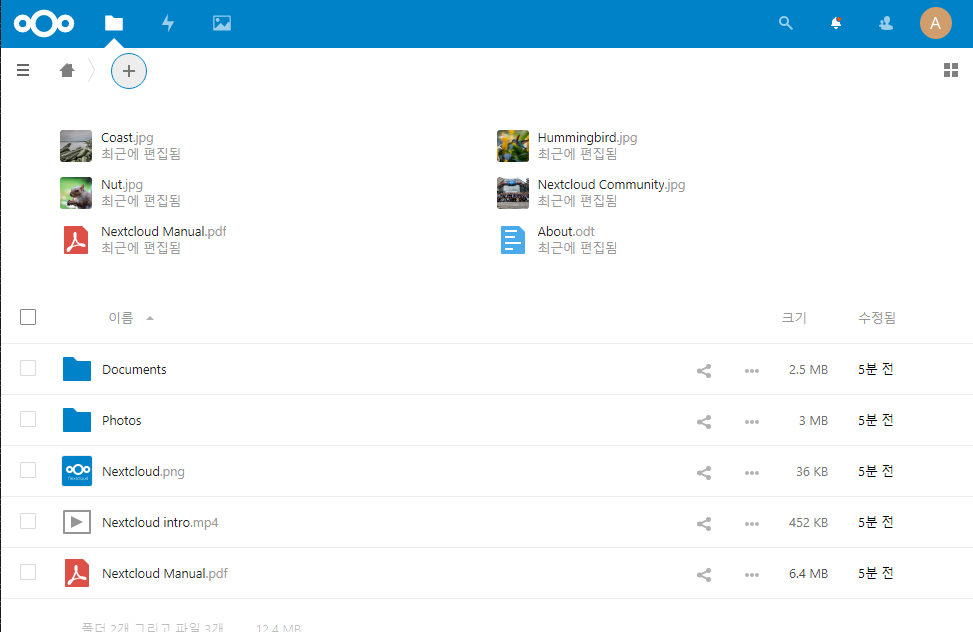
Task: Open the Photos folder name
Action: 122,420
